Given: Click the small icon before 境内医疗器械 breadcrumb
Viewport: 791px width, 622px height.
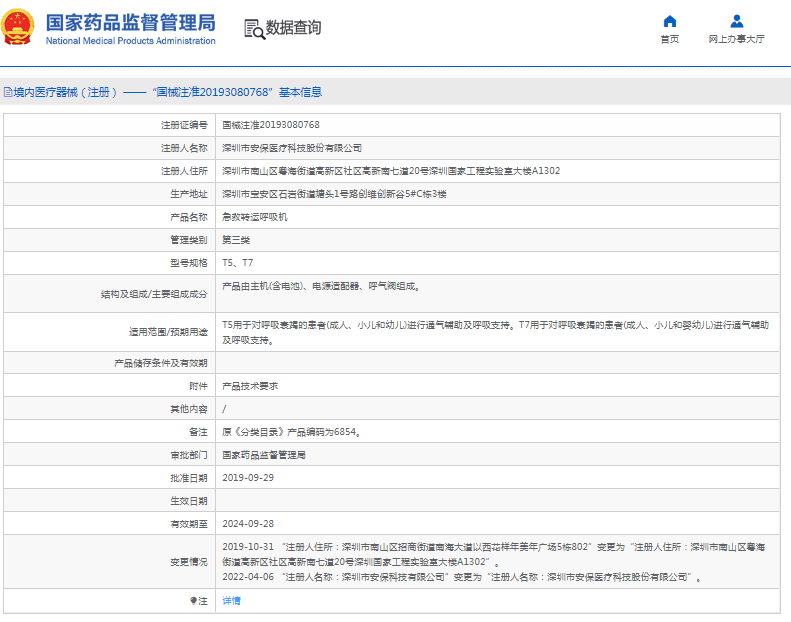Looking at the screenshot, I should coord(7,92).
